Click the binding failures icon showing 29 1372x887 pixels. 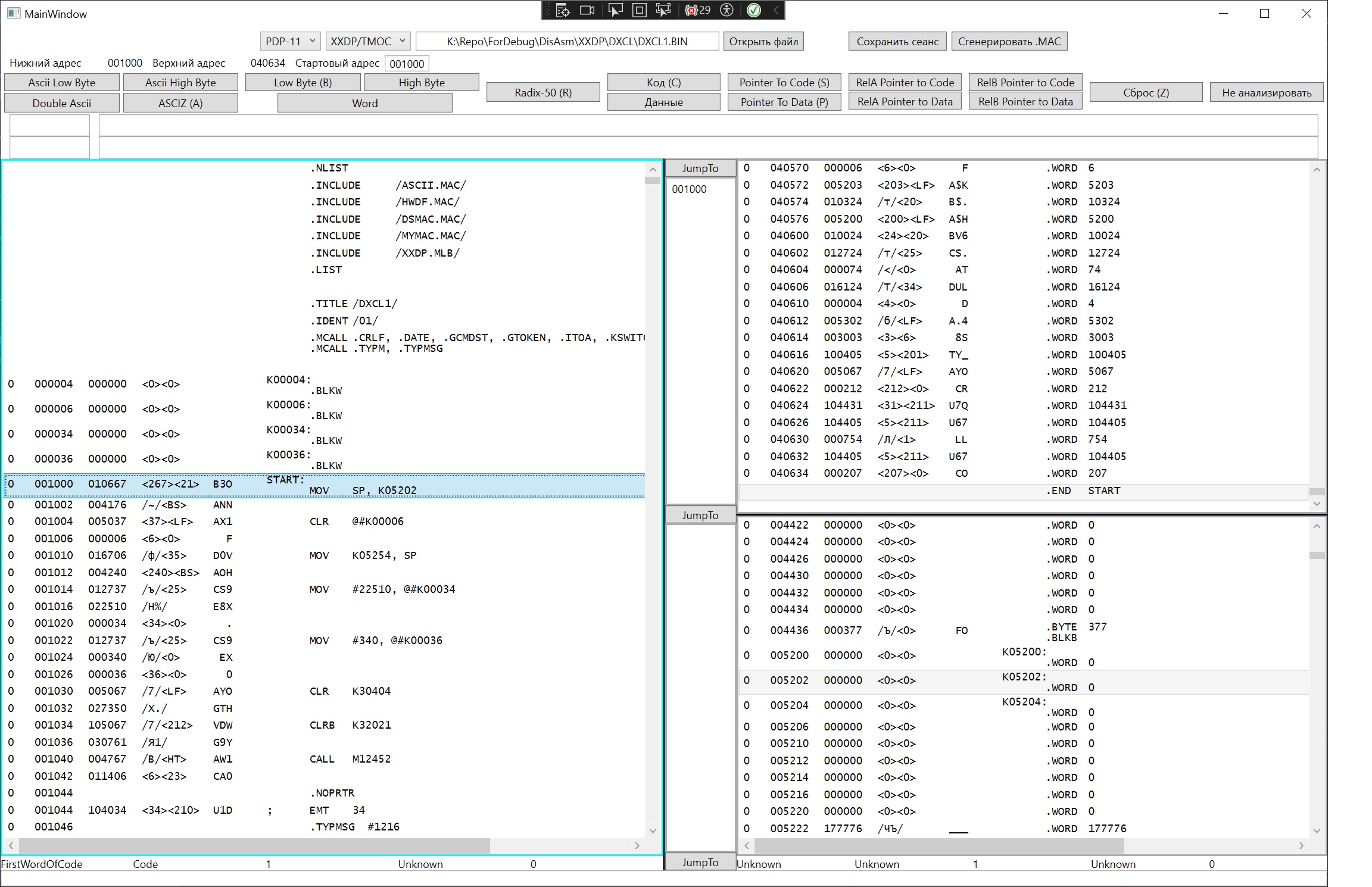[697, 10]
